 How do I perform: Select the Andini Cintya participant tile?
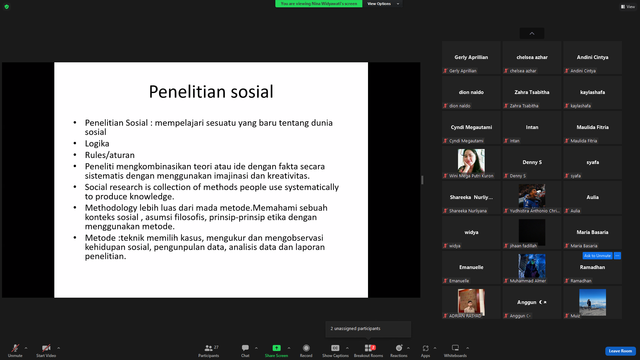pyautogui.click(x=592, y=58)
